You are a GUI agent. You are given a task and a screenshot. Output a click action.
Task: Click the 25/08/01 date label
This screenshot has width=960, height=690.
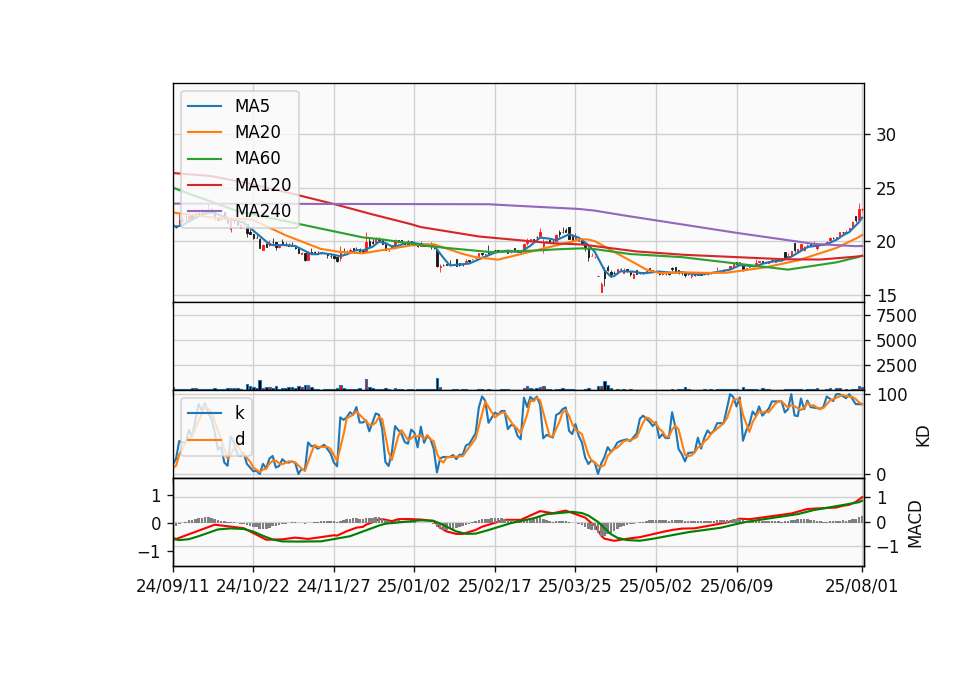pos(861,586)
